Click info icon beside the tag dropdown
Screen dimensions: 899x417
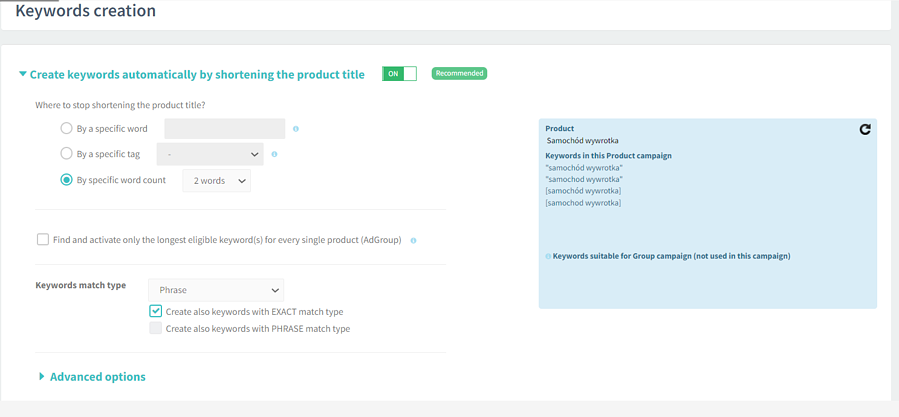click(x=274, y=154)
